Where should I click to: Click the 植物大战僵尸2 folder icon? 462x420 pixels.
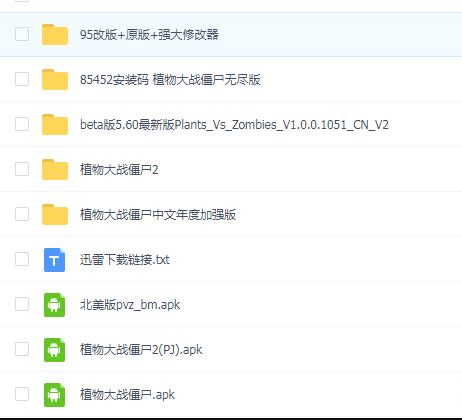pyautogui.click(x=55, y=169)
